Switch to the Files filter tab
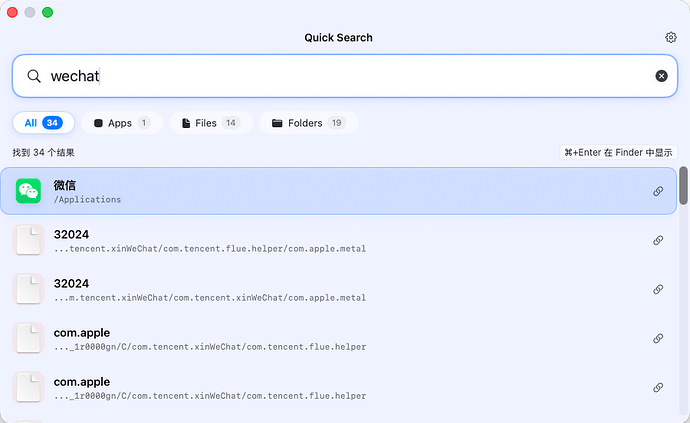Screen dimensions: 690x423 coord(211,123)
